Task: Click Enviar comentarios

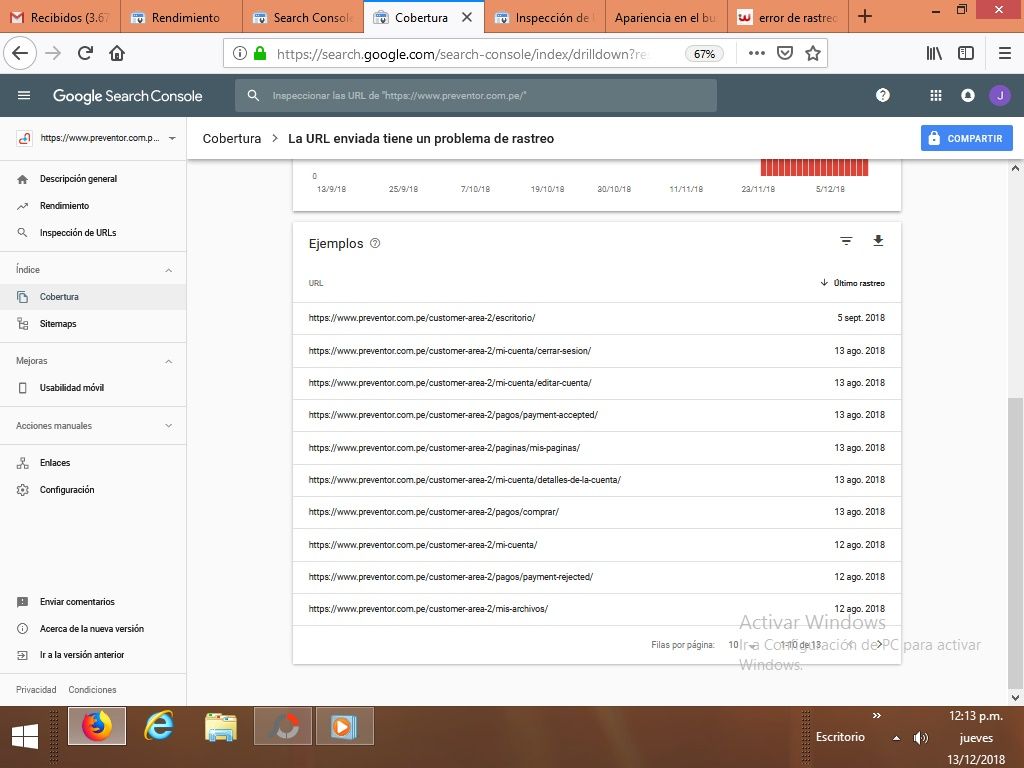Action: tap(93, 601)
